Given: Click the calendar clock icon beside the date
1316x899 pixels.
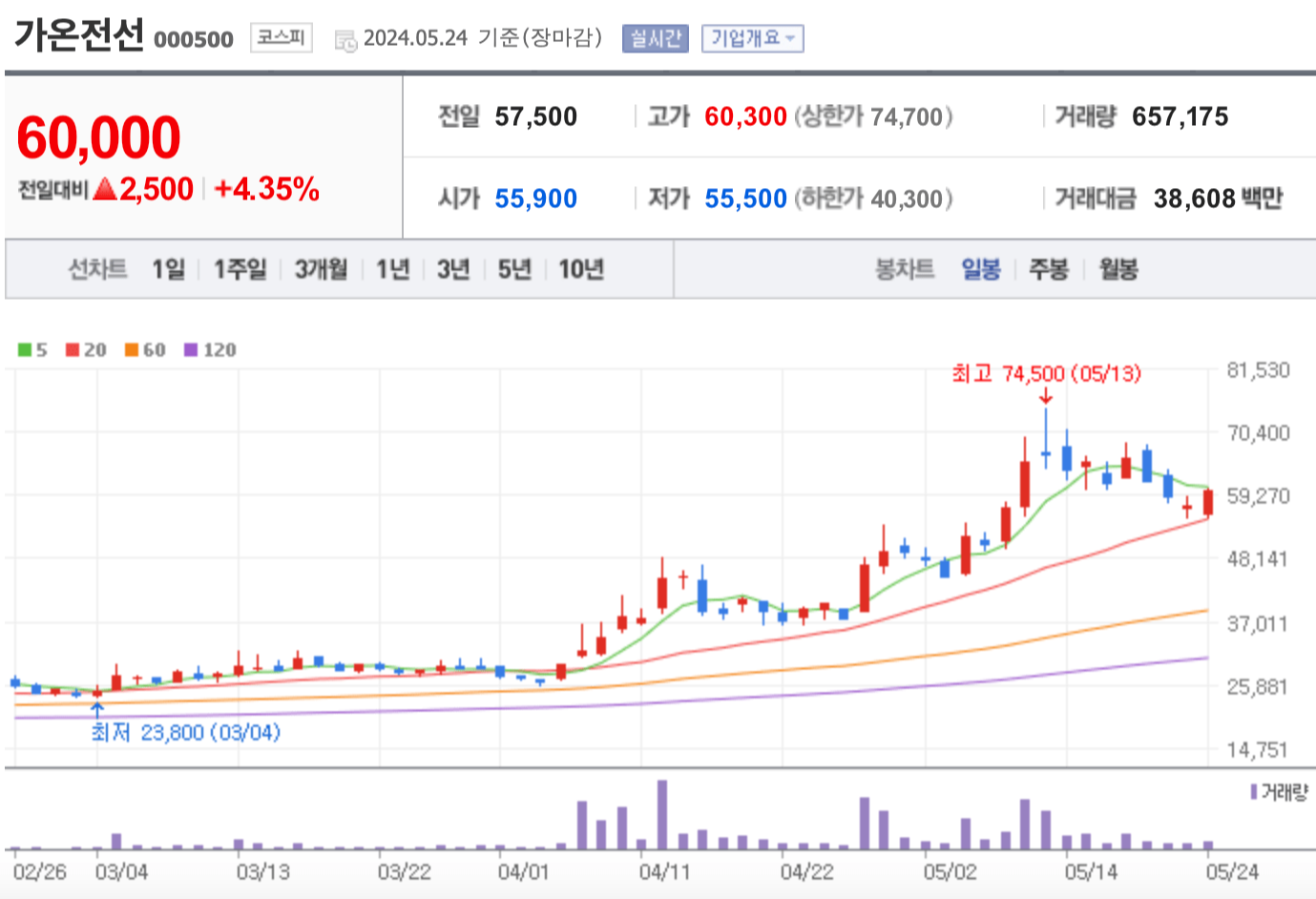Looking at the screenshot, I should 345,40.
